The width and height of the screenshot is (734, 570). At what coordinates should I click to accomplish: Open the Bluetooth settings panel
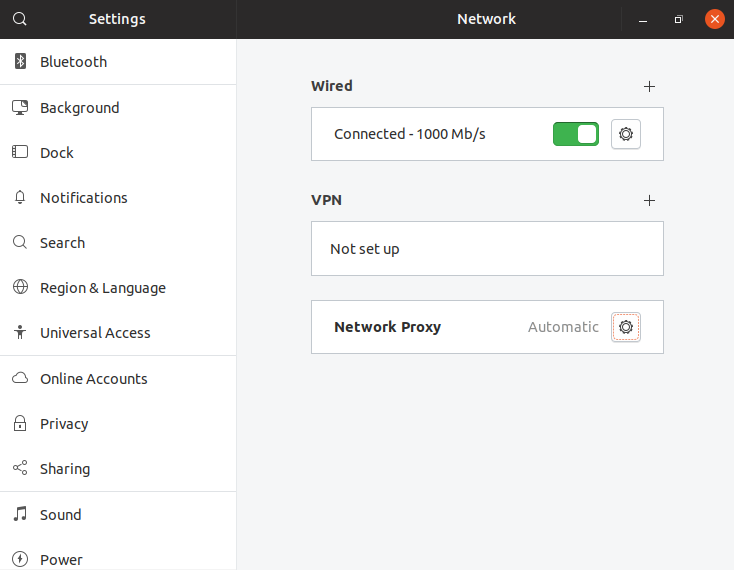(x=118, y=62)
